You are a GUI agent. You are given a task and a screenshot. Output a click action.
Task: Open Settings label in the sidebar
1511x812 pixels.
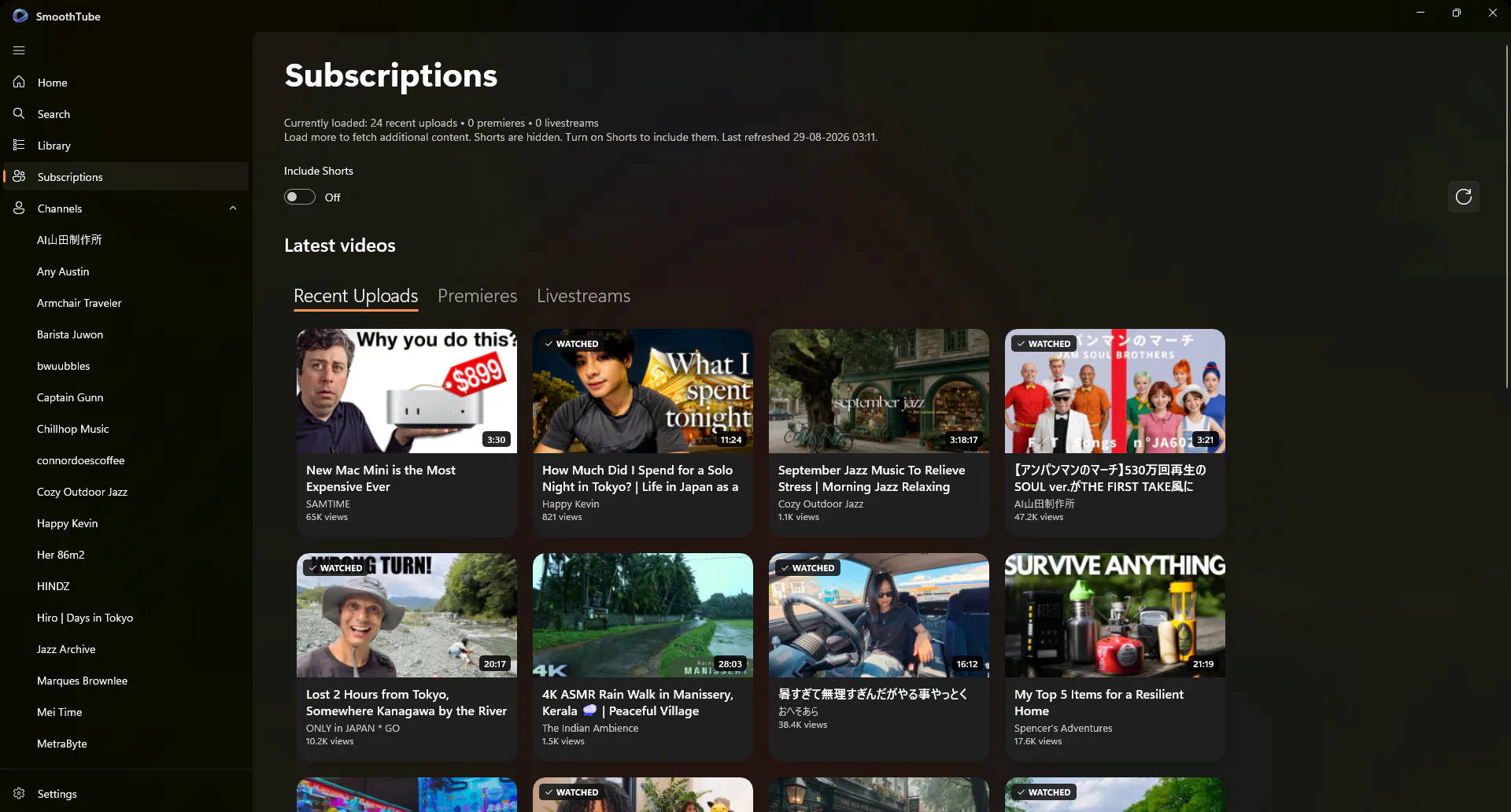pos(57,794)
